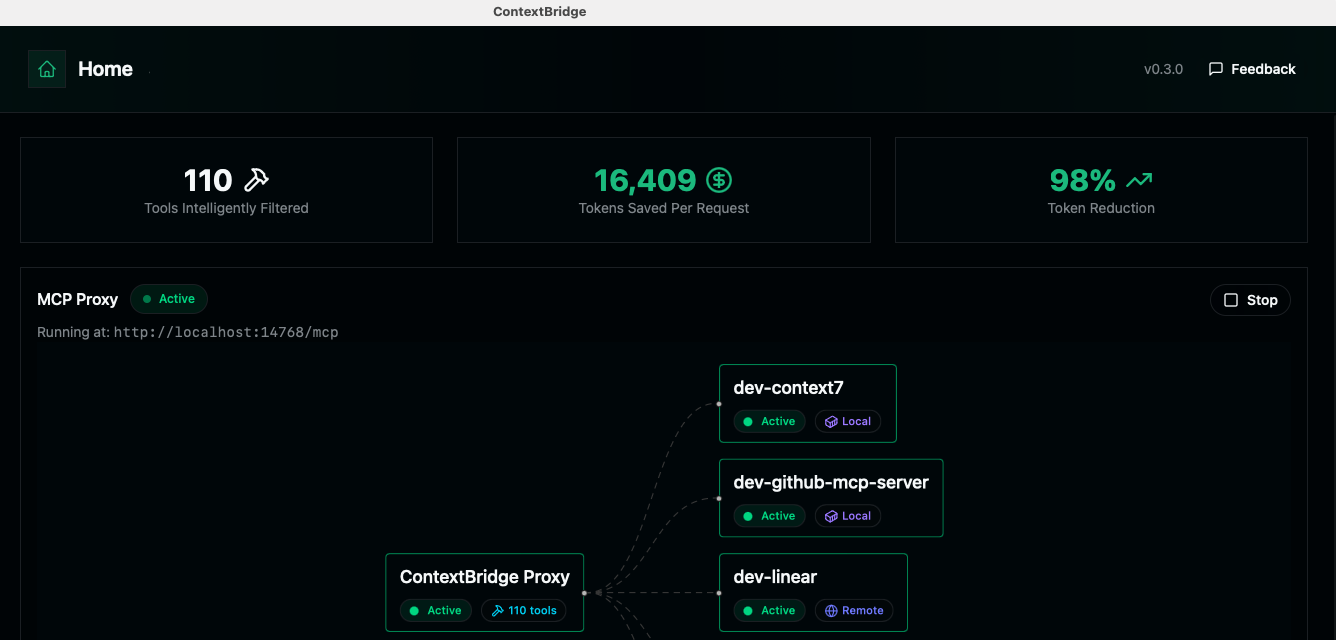
Task: Toggle the Active status pill on MCP Proxy
Action: pyautogui.click(x=168, y=298)
